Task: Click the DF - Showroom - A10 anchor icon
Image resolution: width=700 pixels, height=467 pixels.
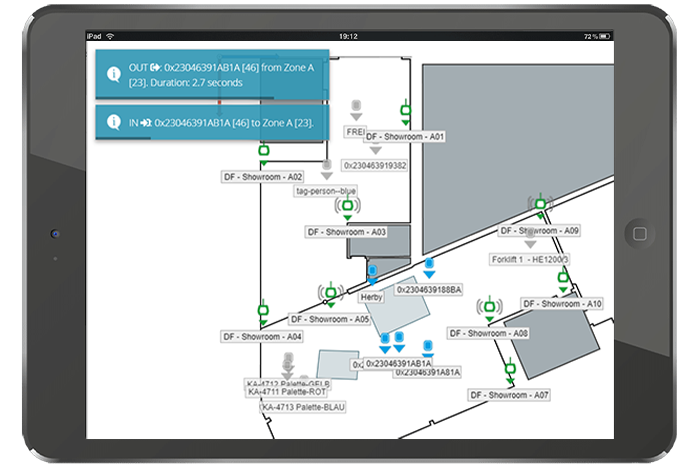Action: pos(563,277)
